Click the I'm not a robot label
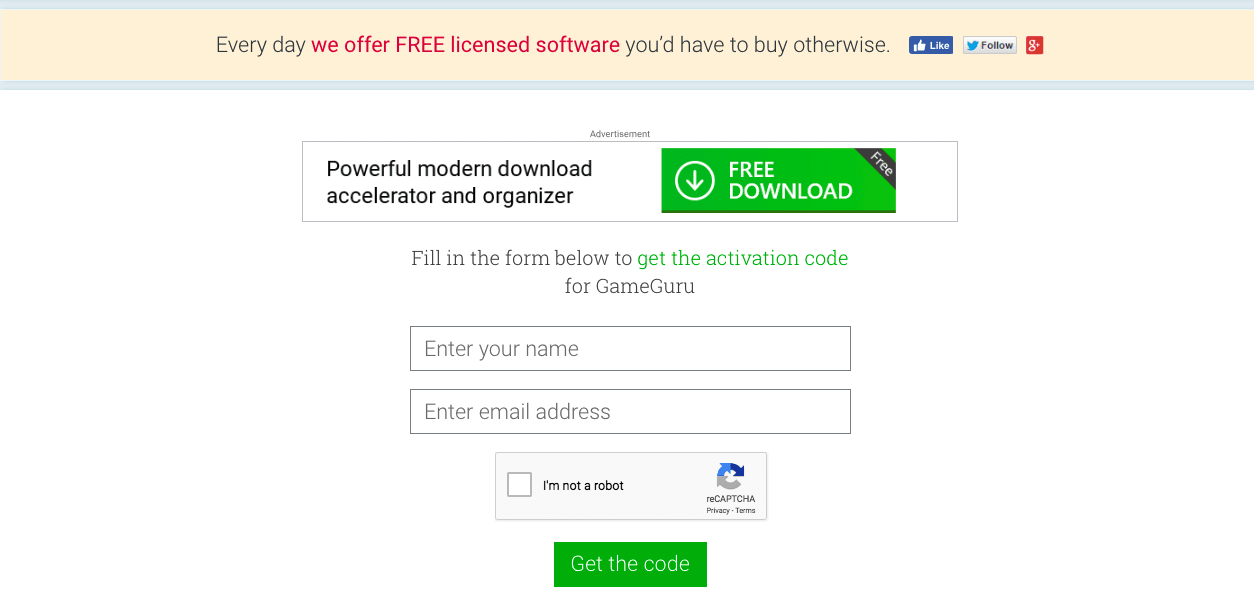Screen dimensions: 1254x605 point(583,486)
